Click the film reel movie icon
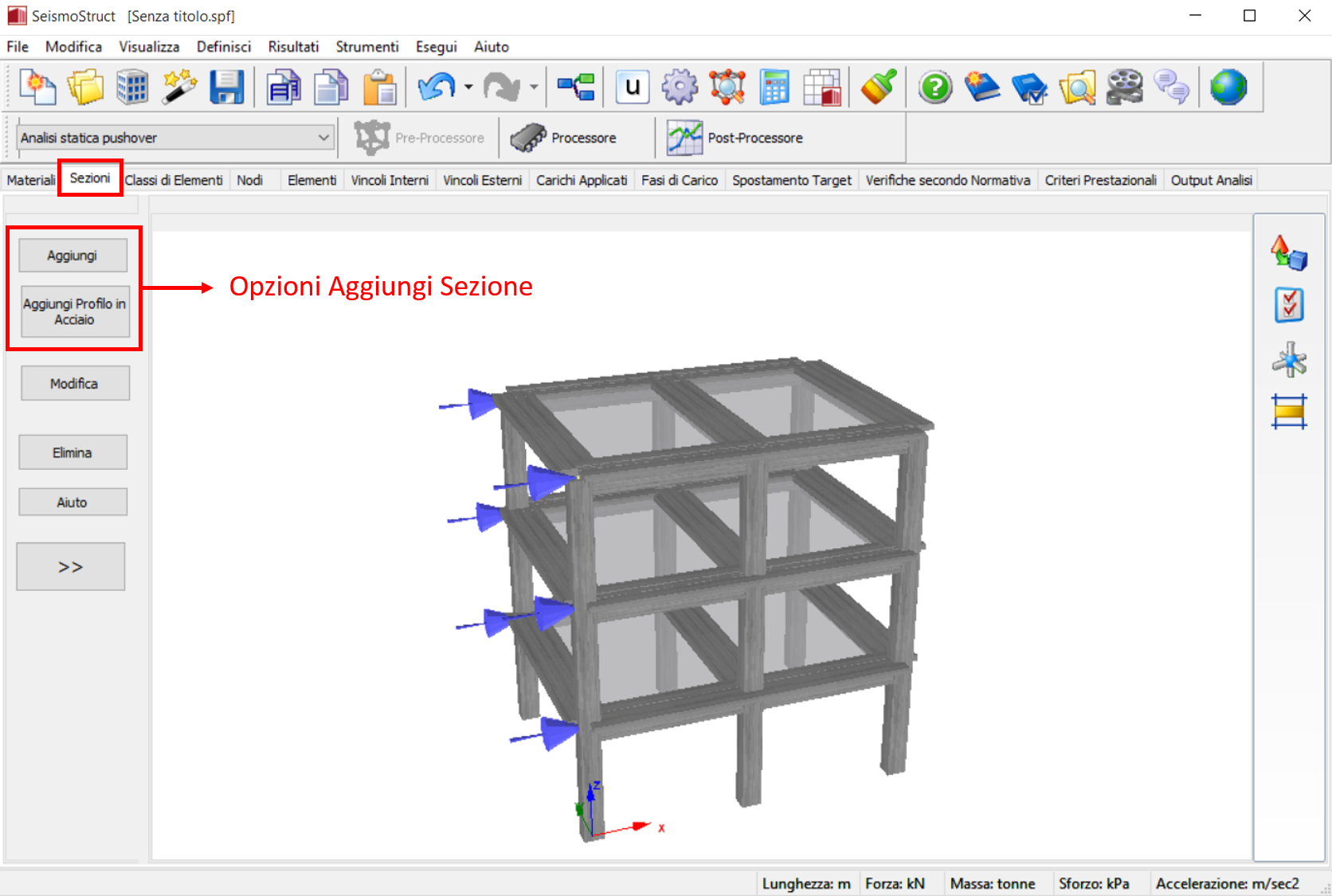Viewport: 1332px width, 896px height. pyautogui.click(x=1124, y=88)
